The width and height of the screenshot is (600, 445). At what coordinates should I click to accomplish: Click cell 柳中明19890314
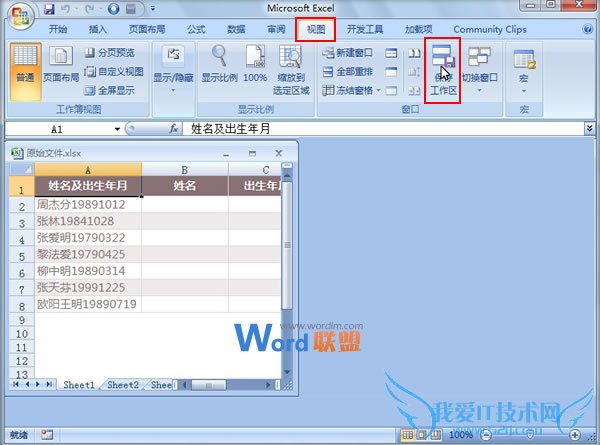coord(88,271)
